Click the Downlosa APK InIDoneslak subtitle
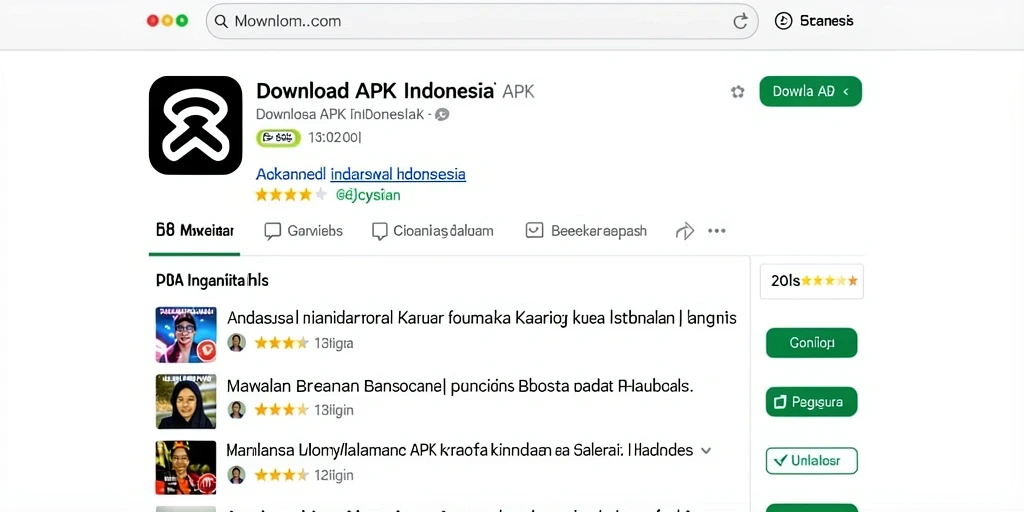The image size is (1024, 512). point(340,114)
